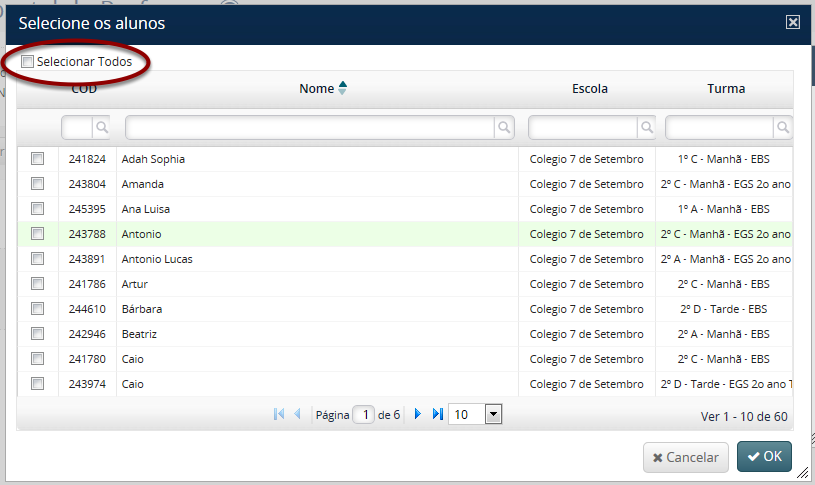The height and width of the screenshot is (485, 815).
Task: Sort the table by Turma column header
Action: (725, 88)
